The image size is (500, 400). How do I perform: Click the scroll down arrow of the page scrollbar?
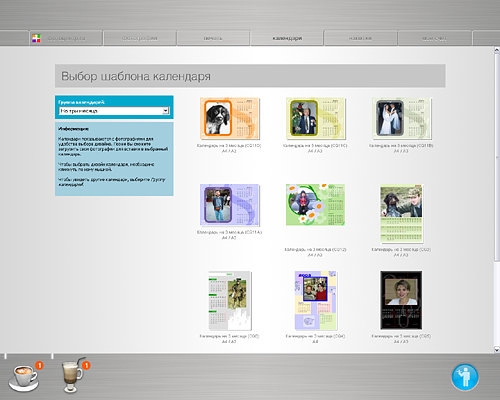click(496, 349)
